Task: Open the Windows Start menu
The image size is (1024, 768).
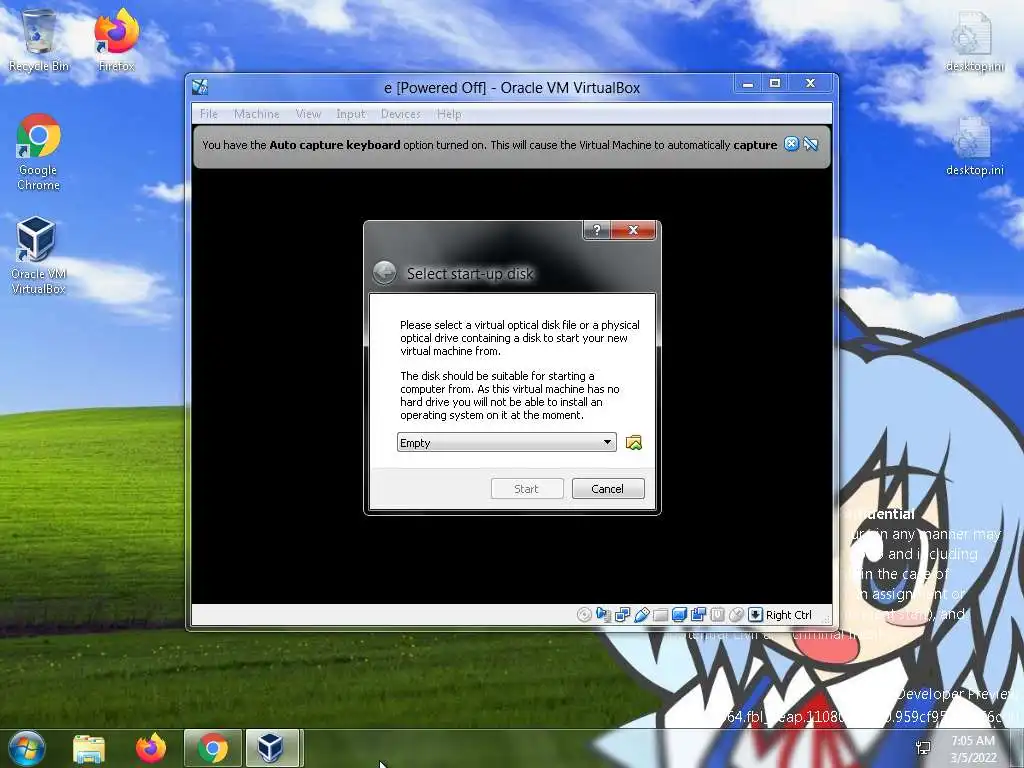Action: coord(26,748)
